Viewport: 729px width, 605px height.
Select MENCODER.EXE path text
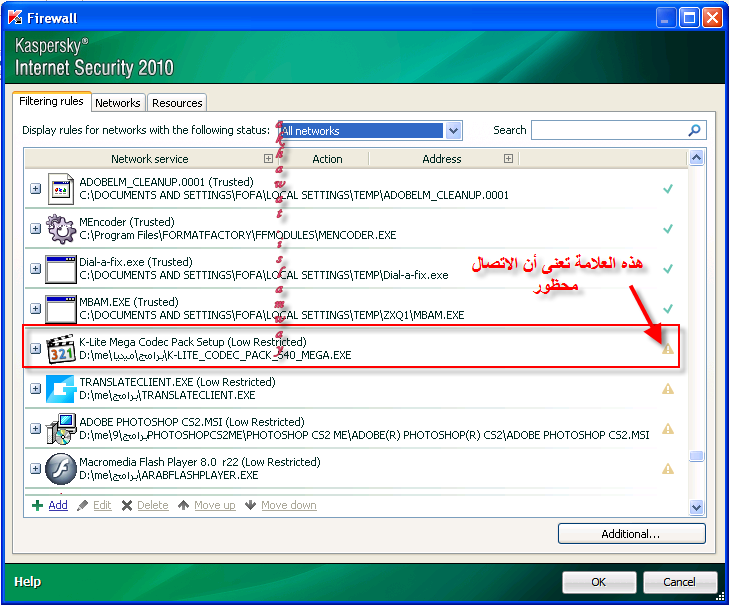(x=238, y=235)
